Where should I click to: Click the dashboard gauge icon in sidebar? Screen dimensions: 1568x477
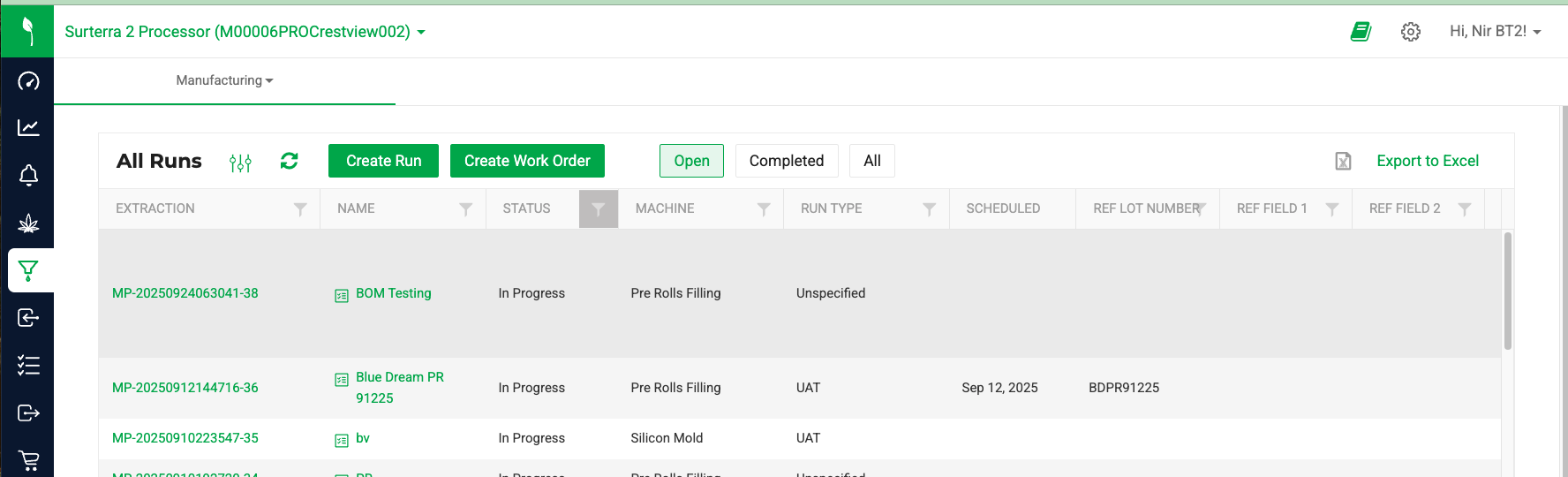[x=28, y=81]
